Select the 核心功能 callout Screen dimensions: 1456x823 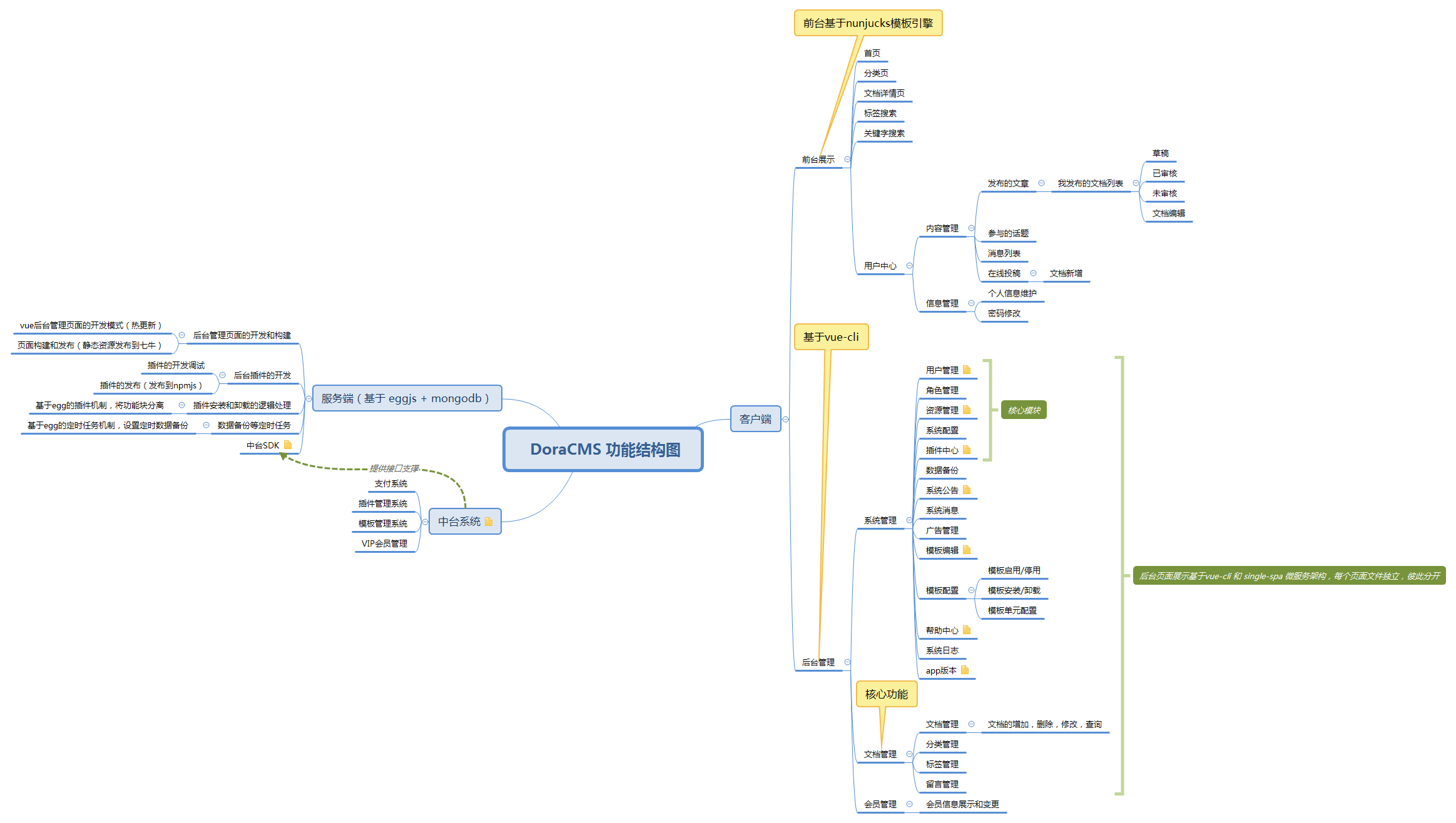click(x=886, y=694)
